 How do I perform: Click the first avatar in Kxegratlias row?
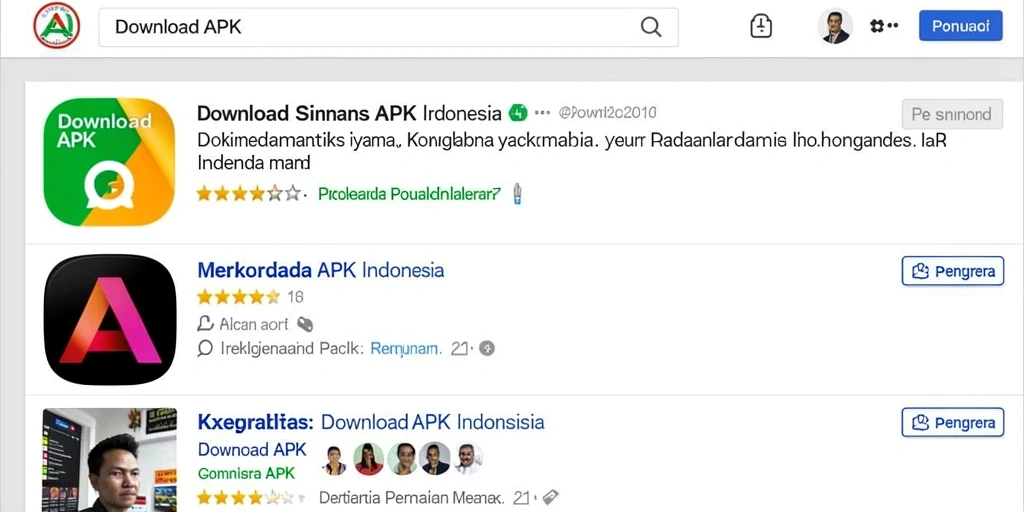tap(334, 459)
